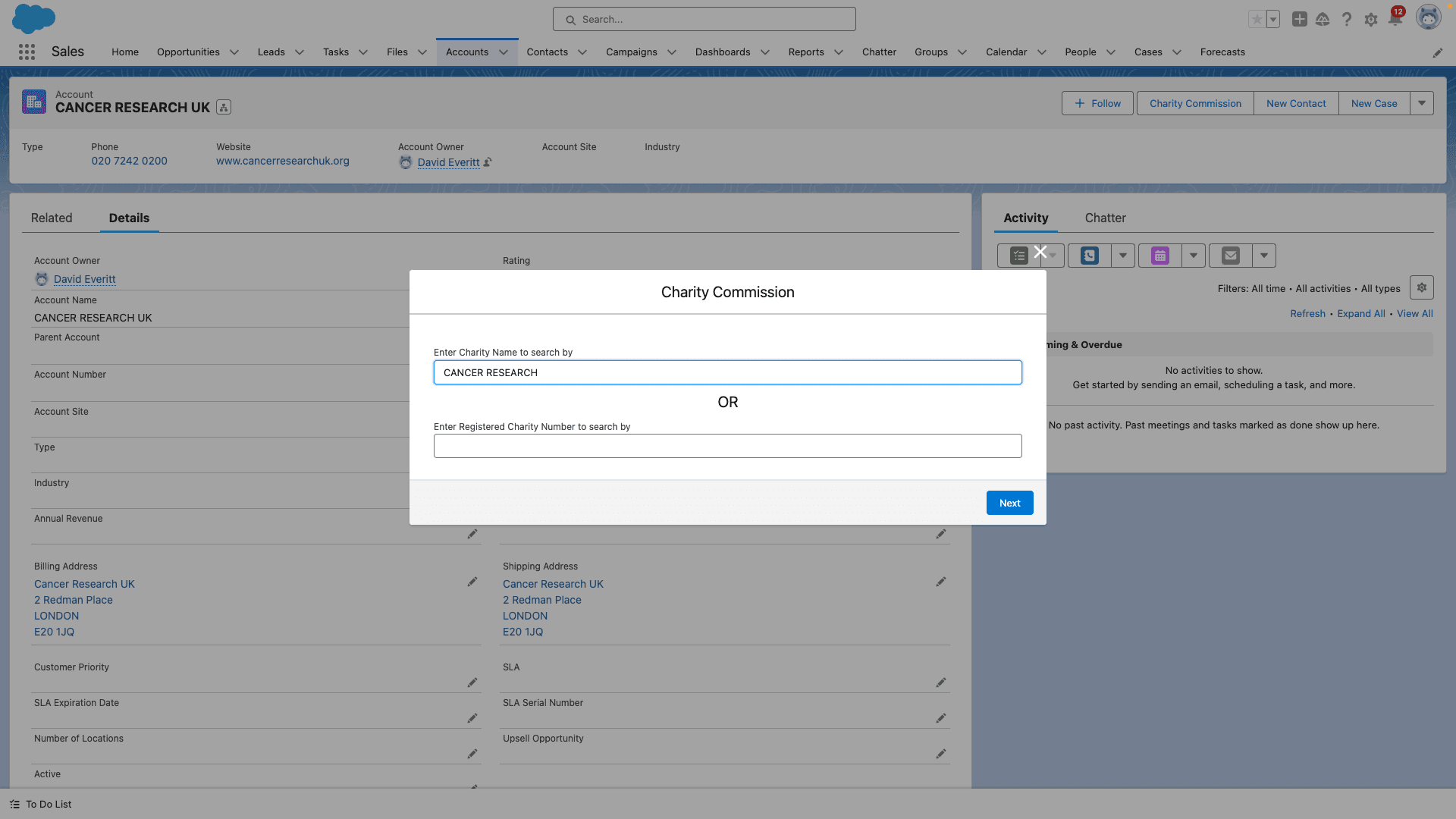The image size is (1456, 819).
Task: Expand All activities link
Action: [1361, 313]
